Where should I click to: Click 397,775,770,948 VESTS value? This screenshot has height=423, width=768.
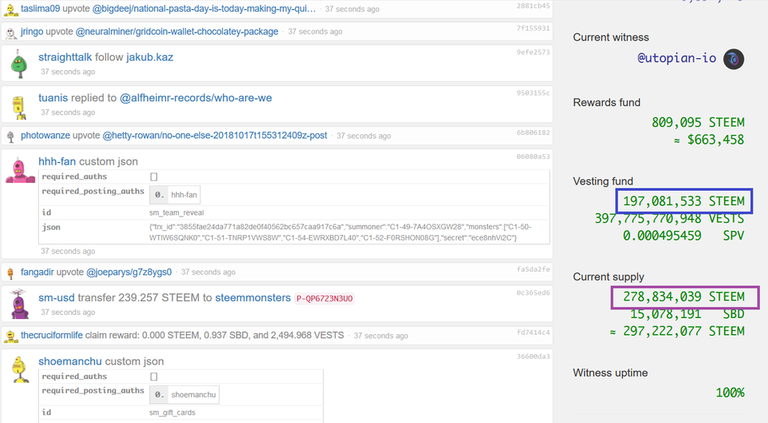pyautogui.click(x=669, y=219)
